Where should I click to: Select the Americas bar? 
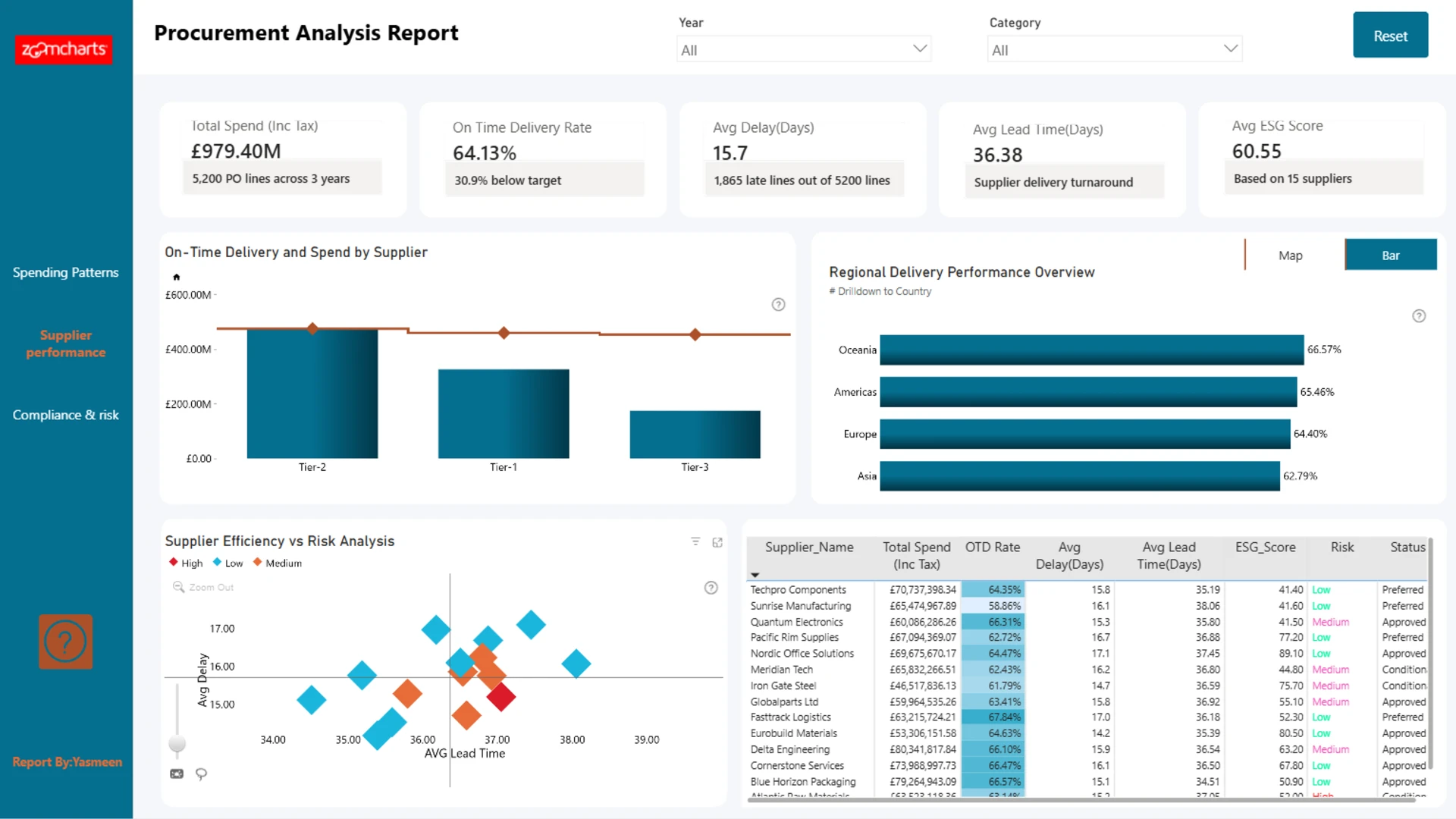[x=1088, y=392]
